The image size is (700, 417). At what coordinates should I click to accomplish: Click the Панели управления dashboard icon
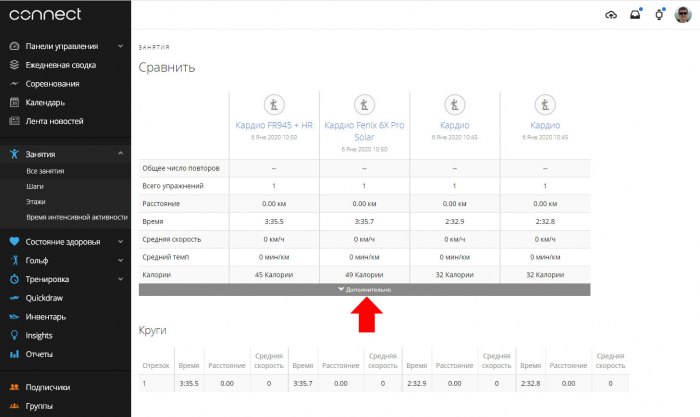[14, 46]
